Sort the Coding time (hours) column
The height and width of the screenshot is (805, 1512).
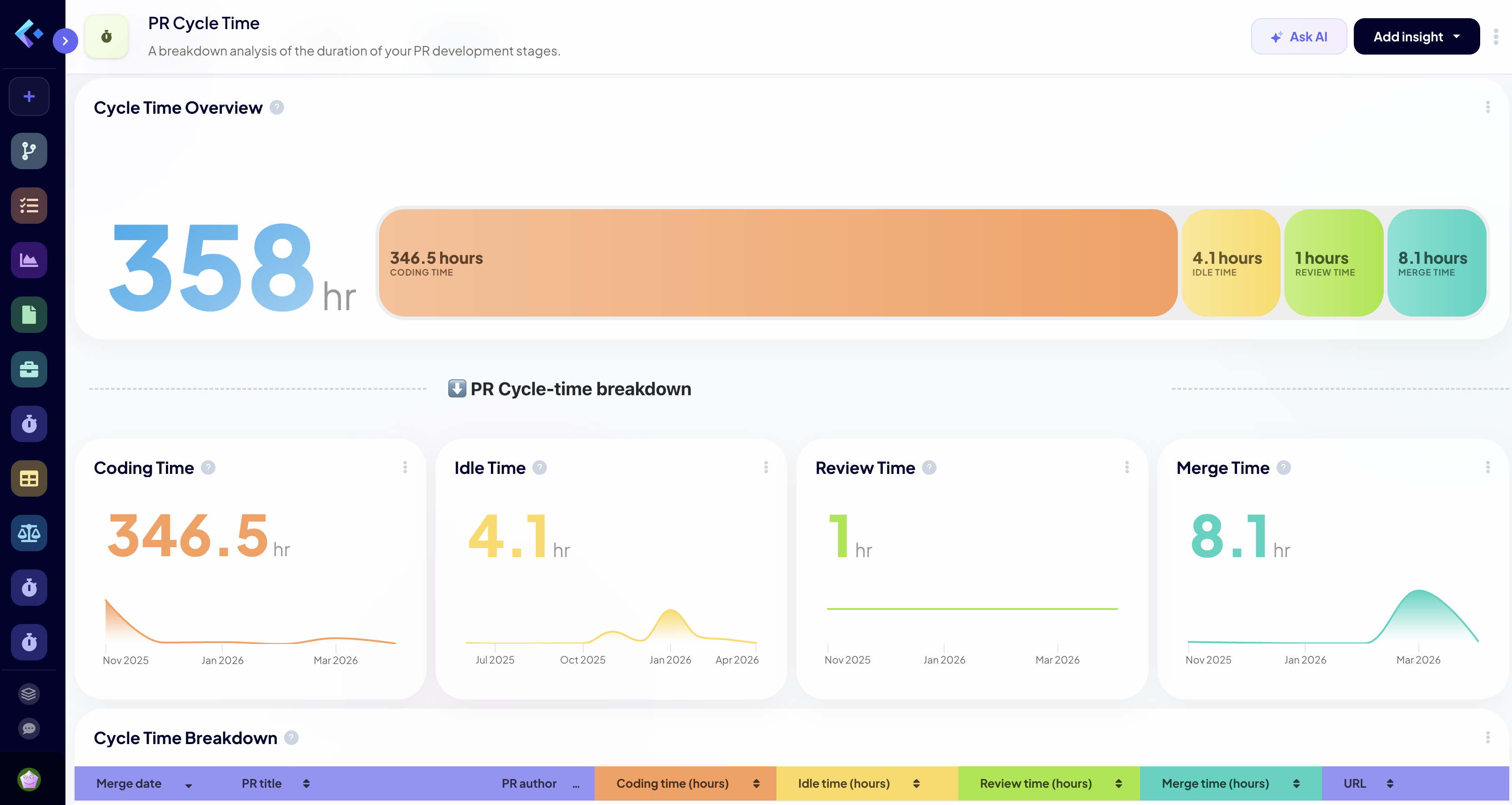(x=756, y=783)
